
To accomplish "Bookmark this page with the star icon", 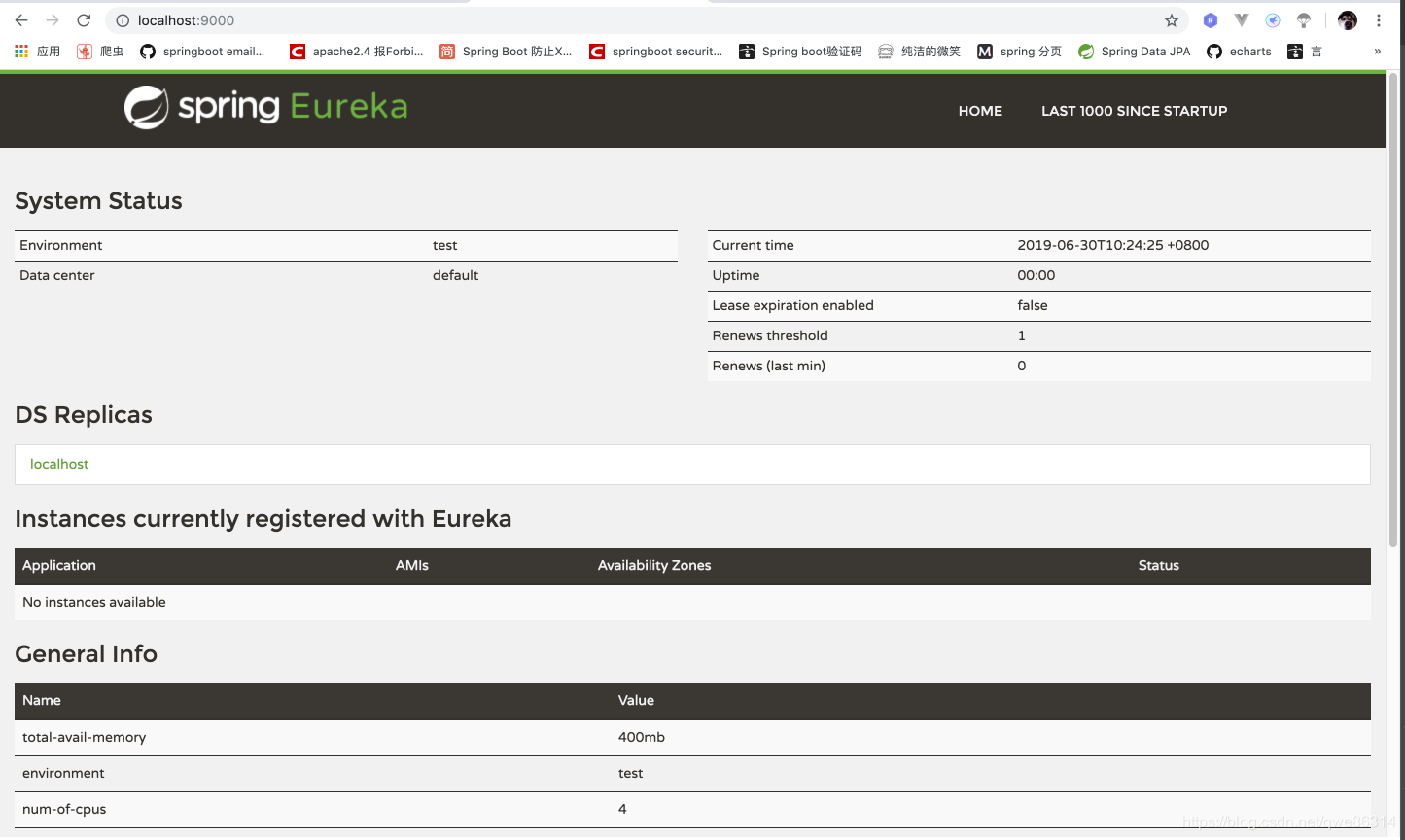I will click(1172, 20).
